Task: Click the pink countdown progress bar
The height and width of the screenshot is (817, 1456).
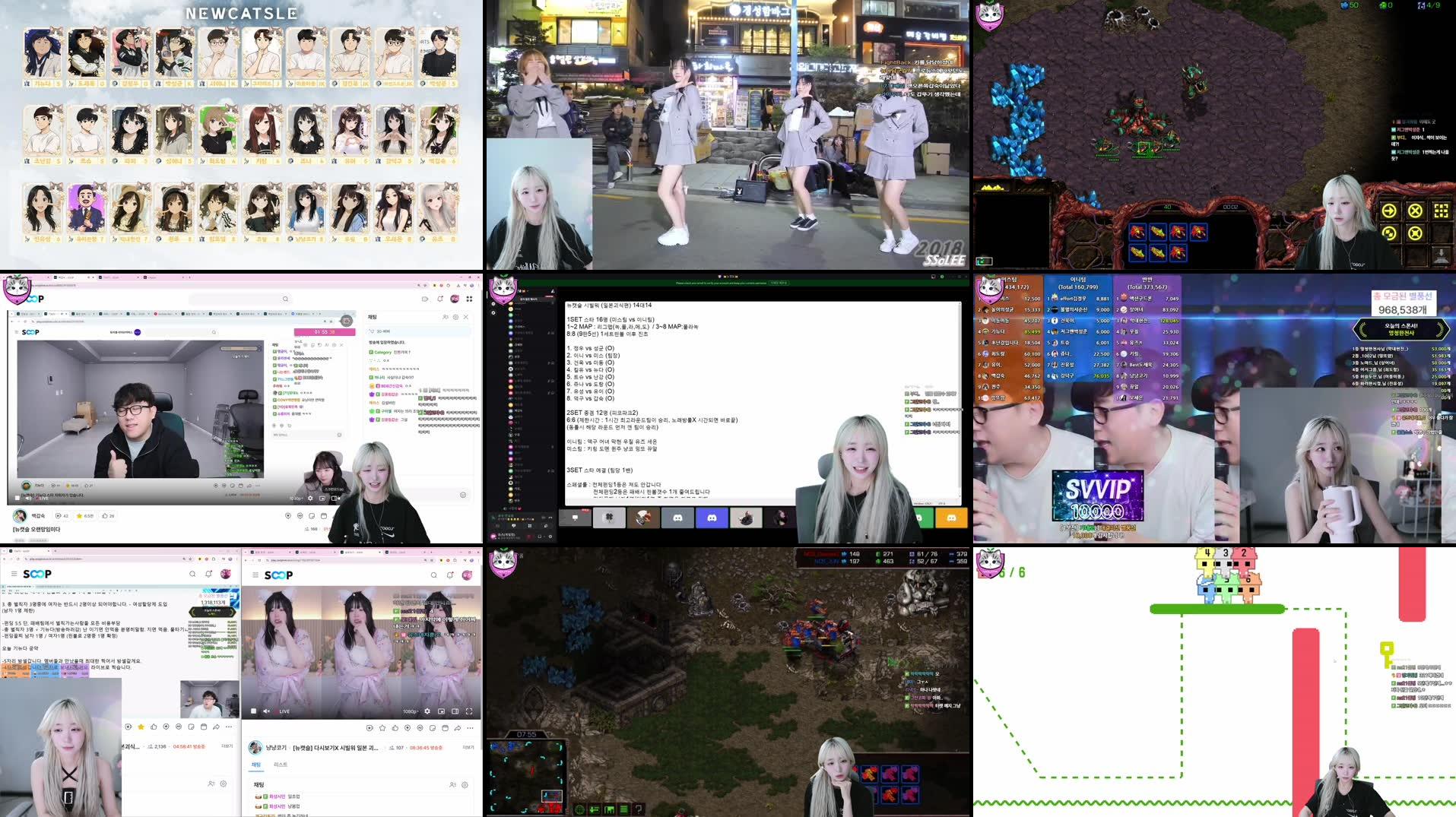Action: click(x=325, y=331)
